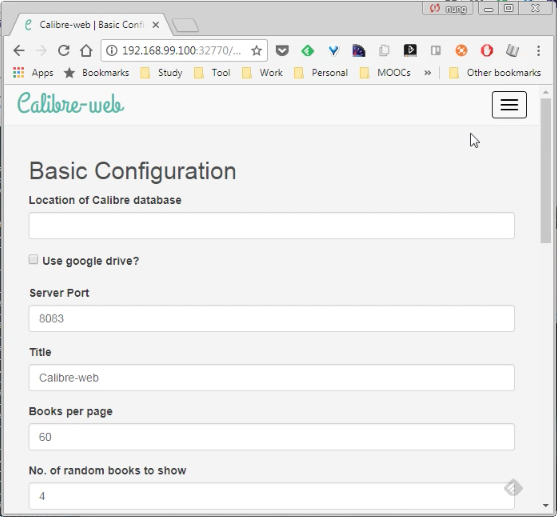Bookmark this page with the star icon
Image resolution: width=557 pixels, height=517 pixels.
pos(256,51)
